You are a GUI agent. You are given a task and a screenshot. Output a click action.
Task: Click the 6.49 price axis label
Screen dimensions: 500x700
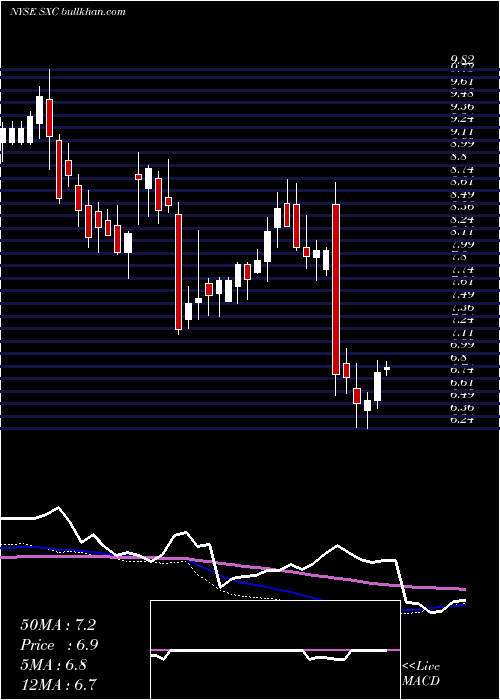pos(462,395)
